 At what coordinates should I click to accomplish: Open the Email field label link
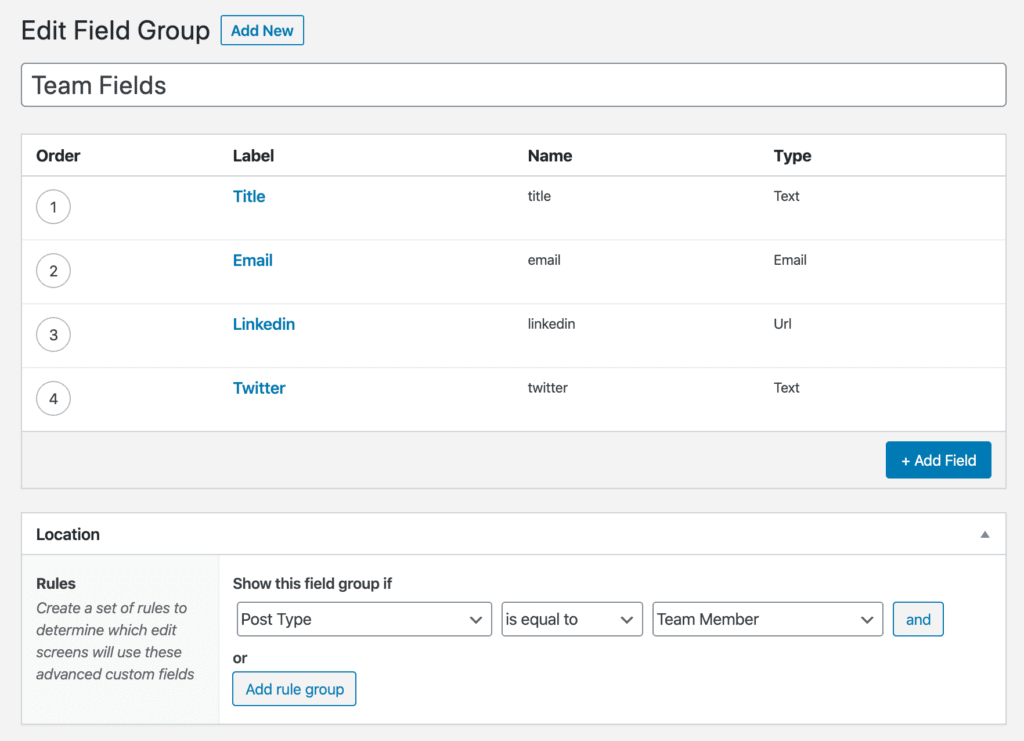[253, 260]
